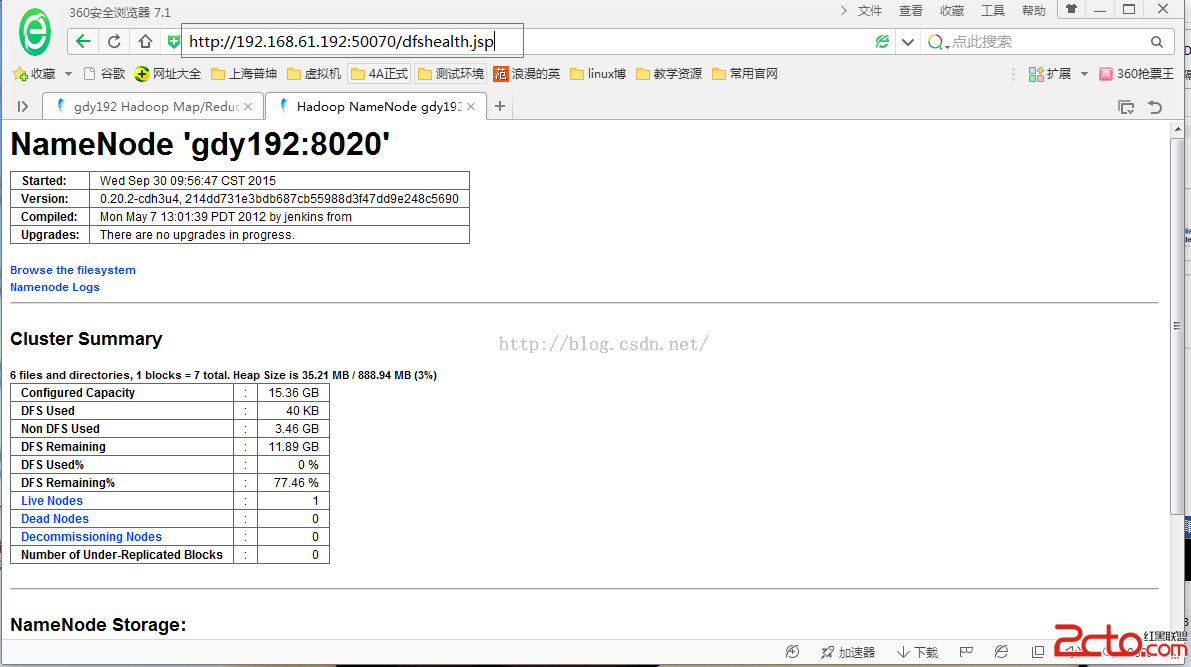1191x667 pixels.
Task: Reload the page with the refresh icon
Action: click(x=114, y=41)
